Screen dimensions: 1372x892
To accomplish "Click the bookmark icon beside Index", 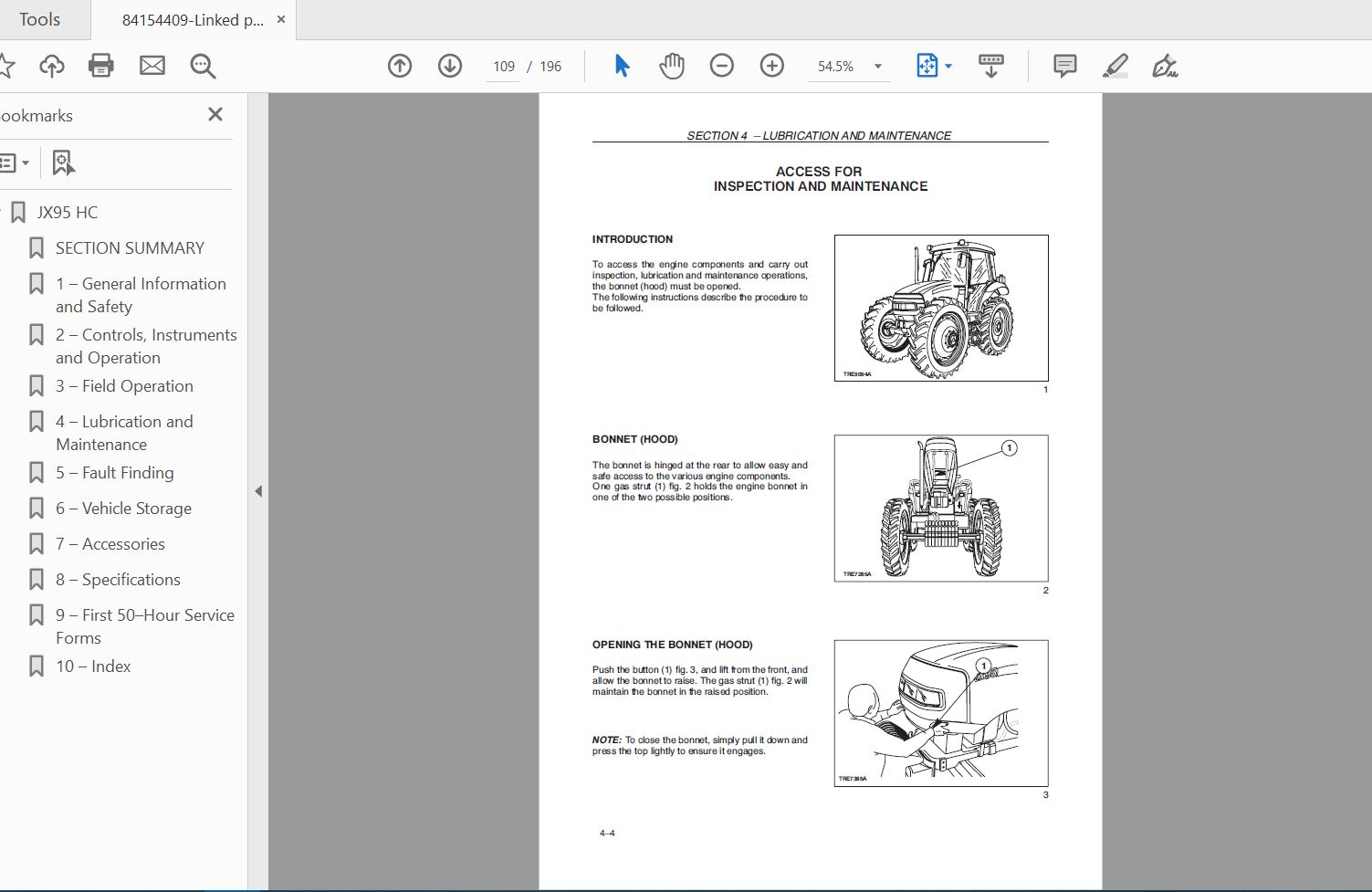I will pos(37,666).
